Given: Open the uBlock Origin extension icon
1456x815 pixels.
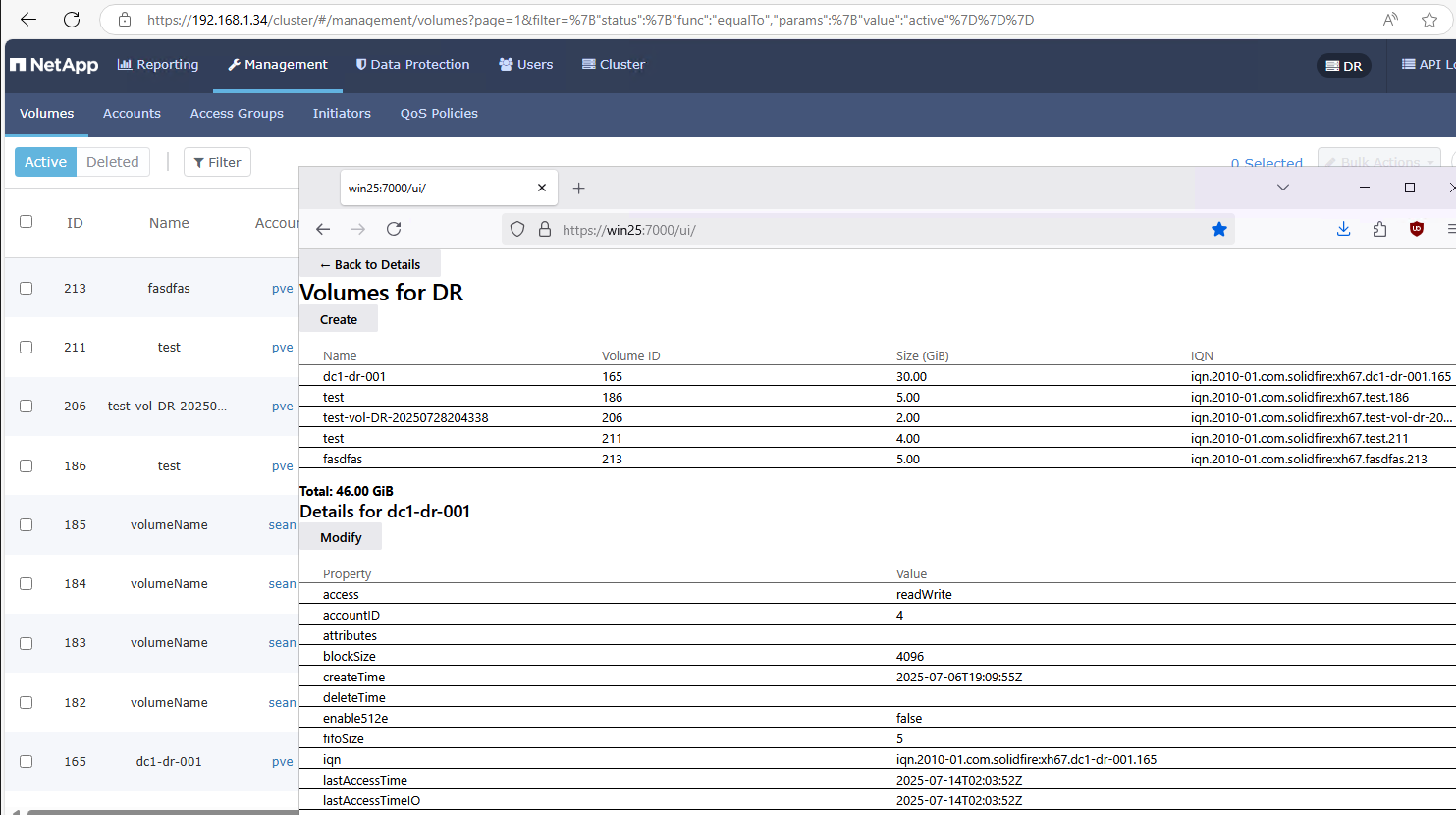Looking at the screenshot, I should (x=1417, y=229).
